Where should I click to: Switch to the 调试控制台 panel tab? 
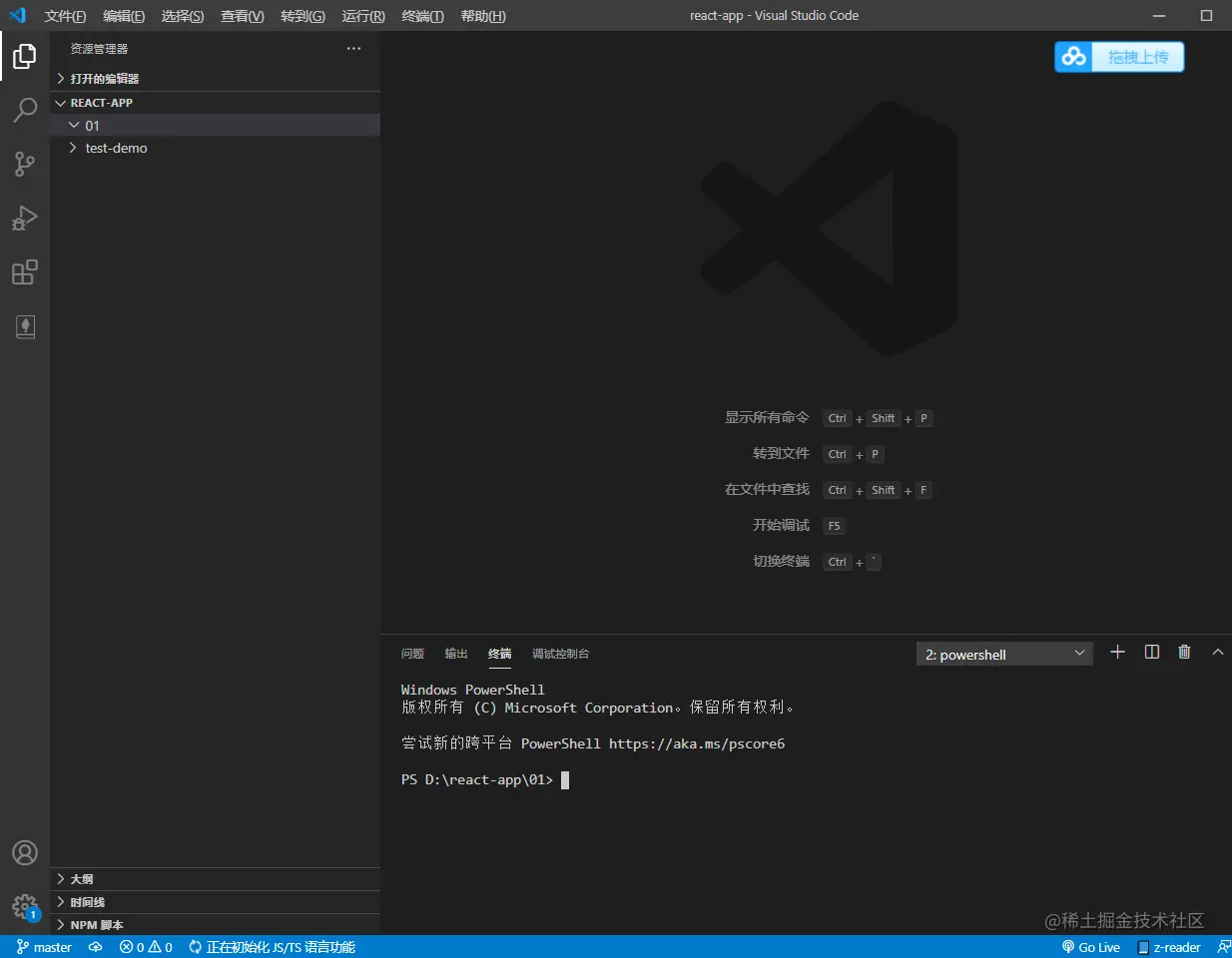point(560,654)
